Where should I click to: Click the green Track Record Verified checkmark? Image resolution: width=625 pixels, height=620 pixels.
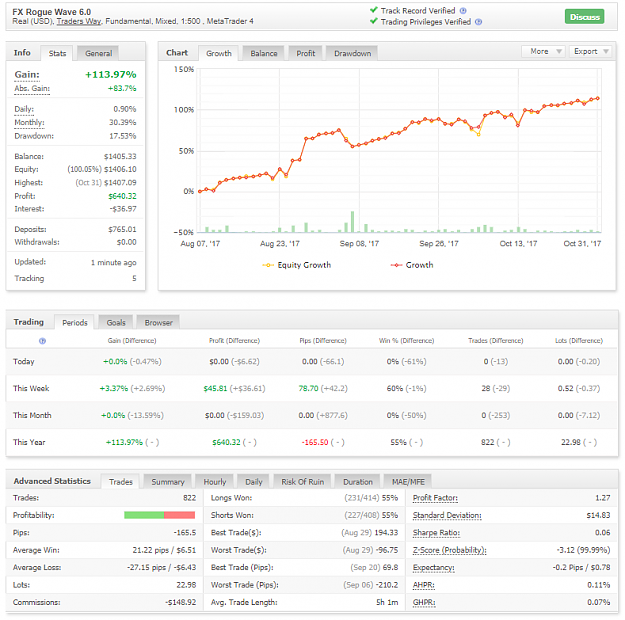click(x=373, y=10)
